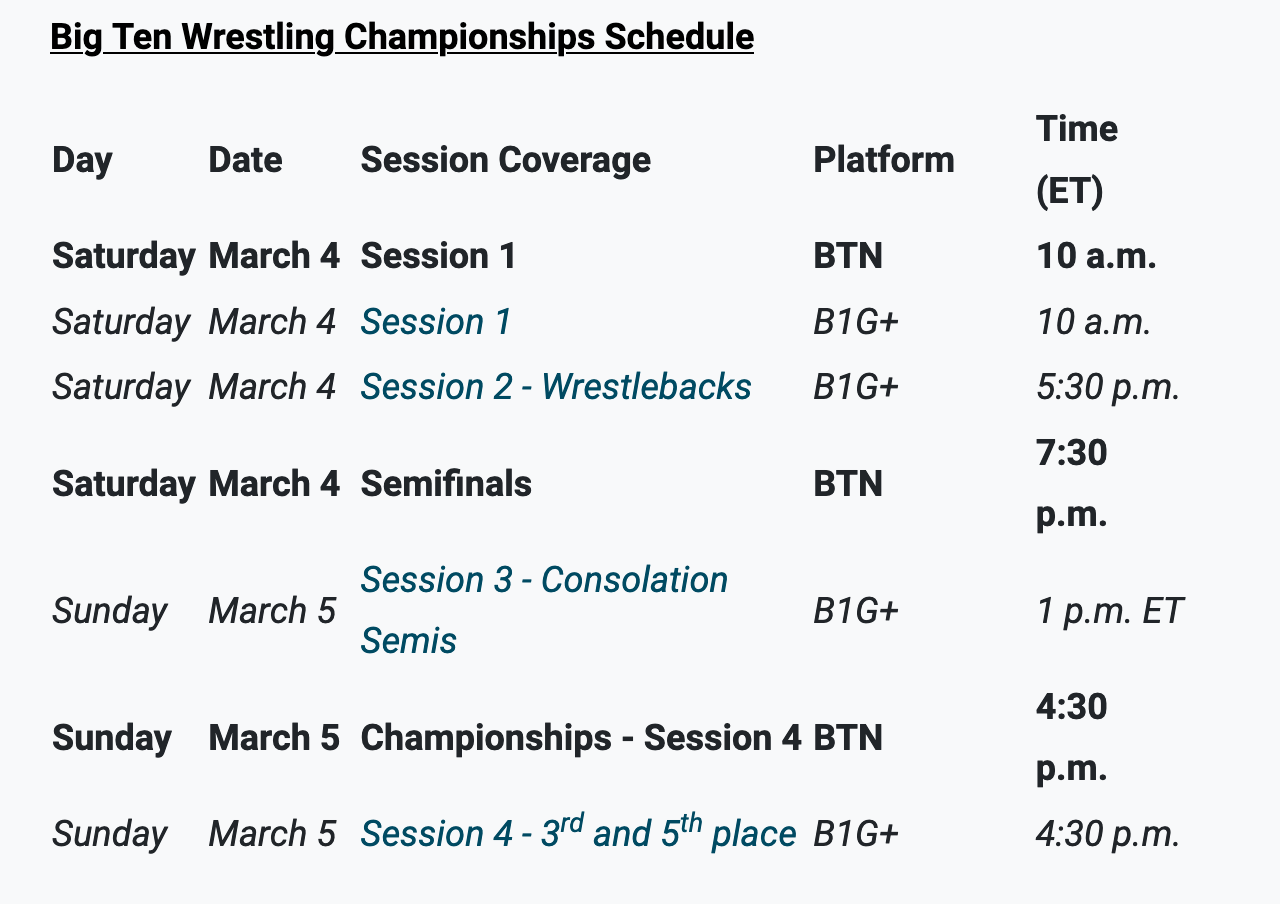1280x904 pixels.
Task: Click the Big Ten Wrestling Championships Schedule heading
Action: pyautogui.click(x=402, y=37)
